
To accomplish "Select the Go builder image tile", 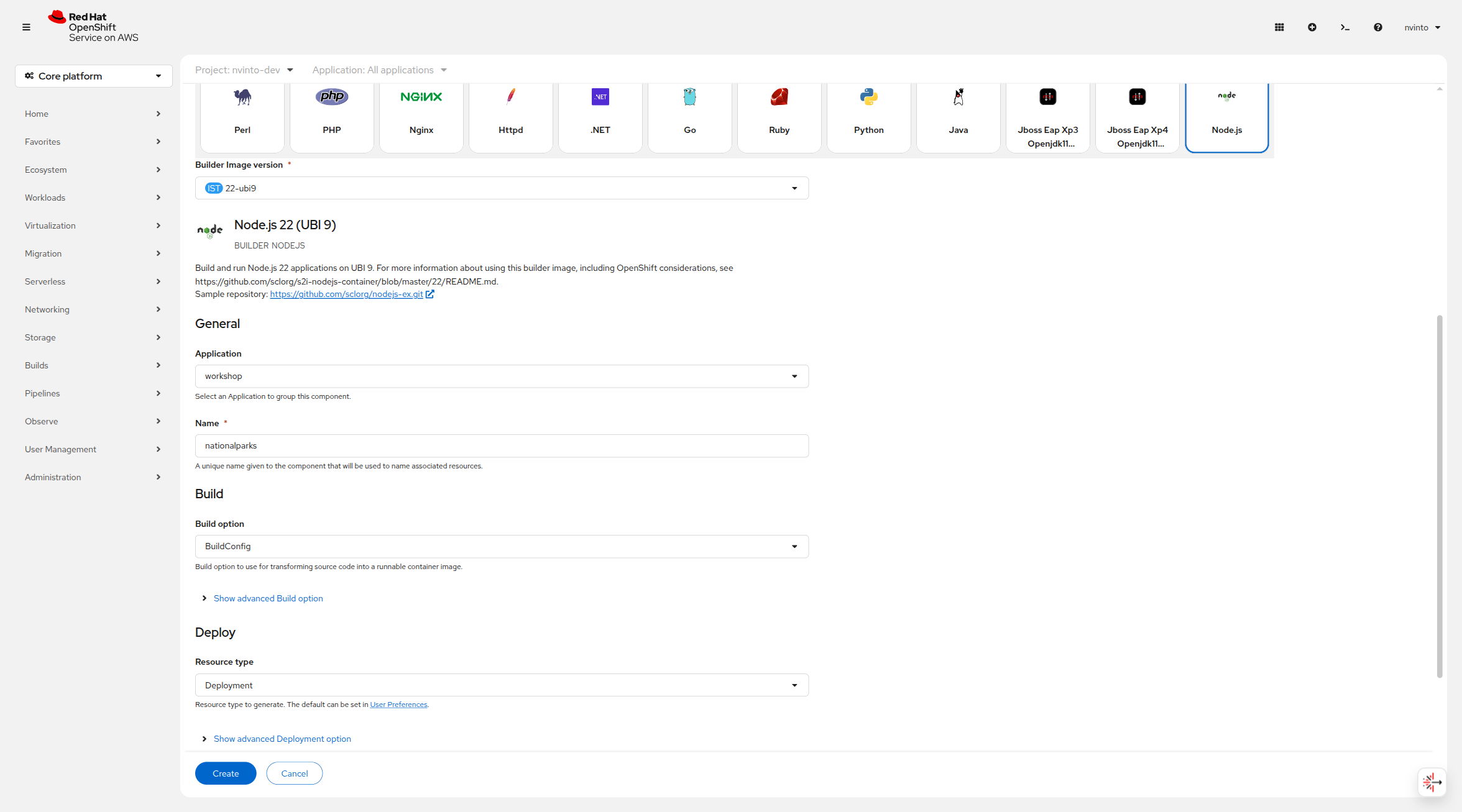I will coord(689,117).
